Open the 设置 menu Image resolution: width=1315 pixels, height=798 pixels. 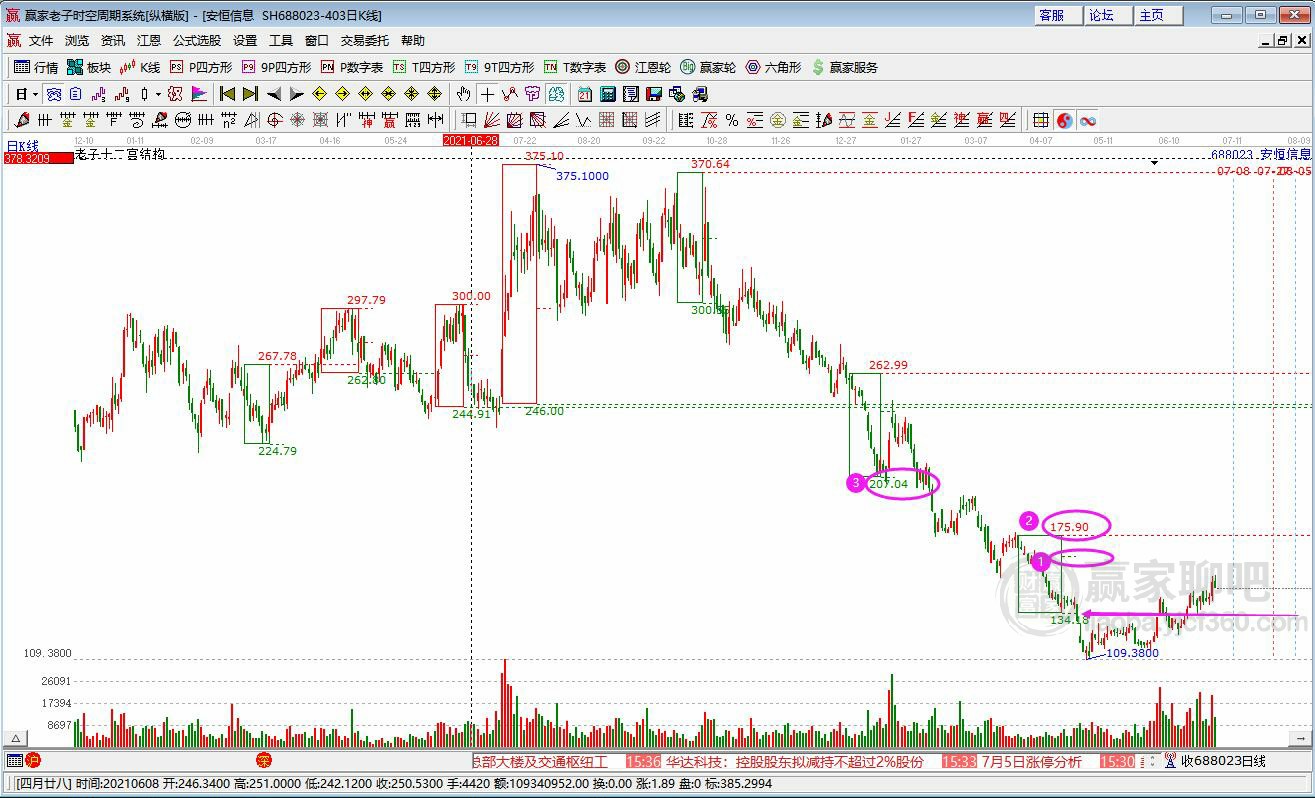coord(245,41)
